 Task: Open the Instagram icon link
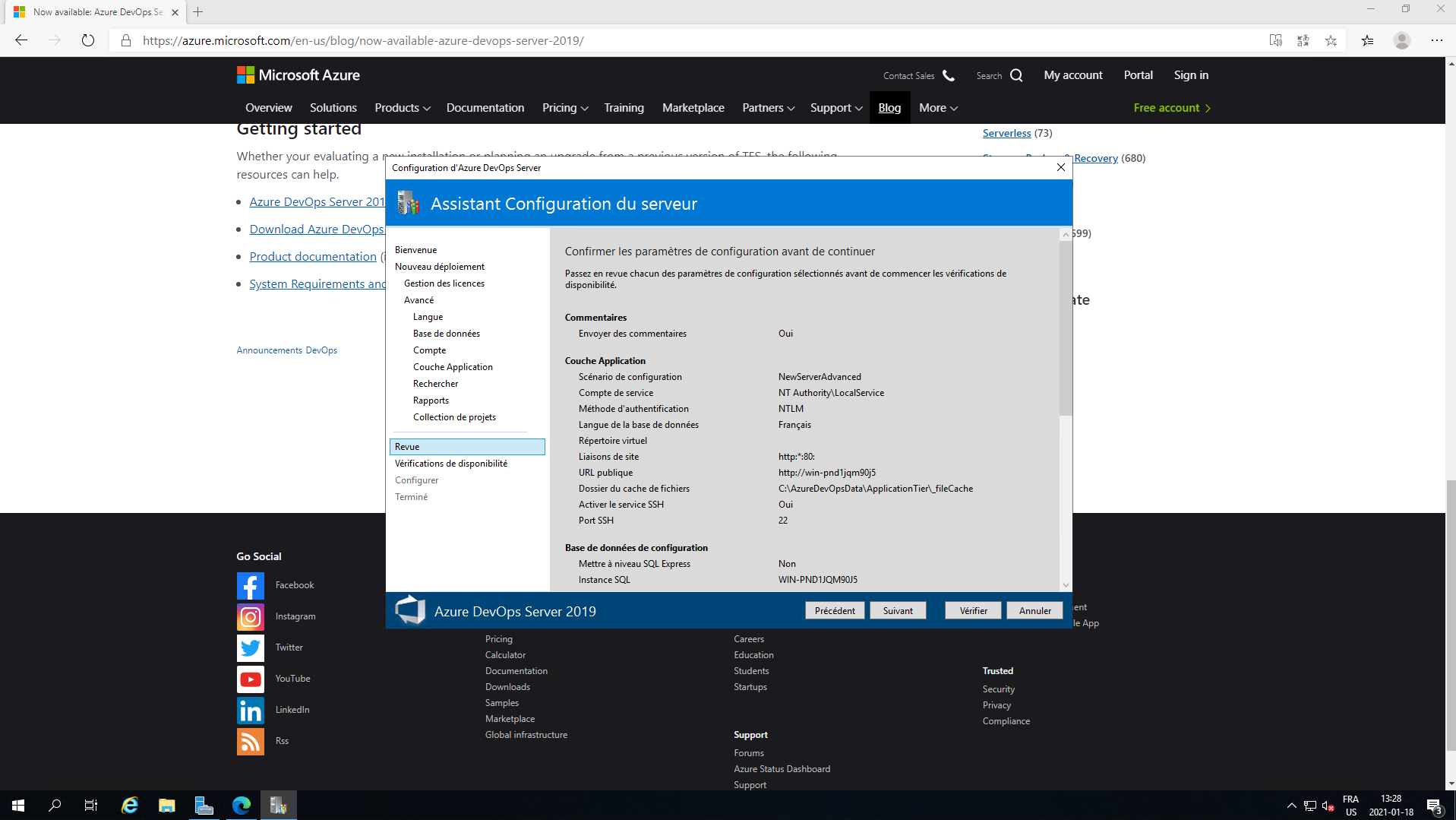pyautogui.click(x=250, y=616)
